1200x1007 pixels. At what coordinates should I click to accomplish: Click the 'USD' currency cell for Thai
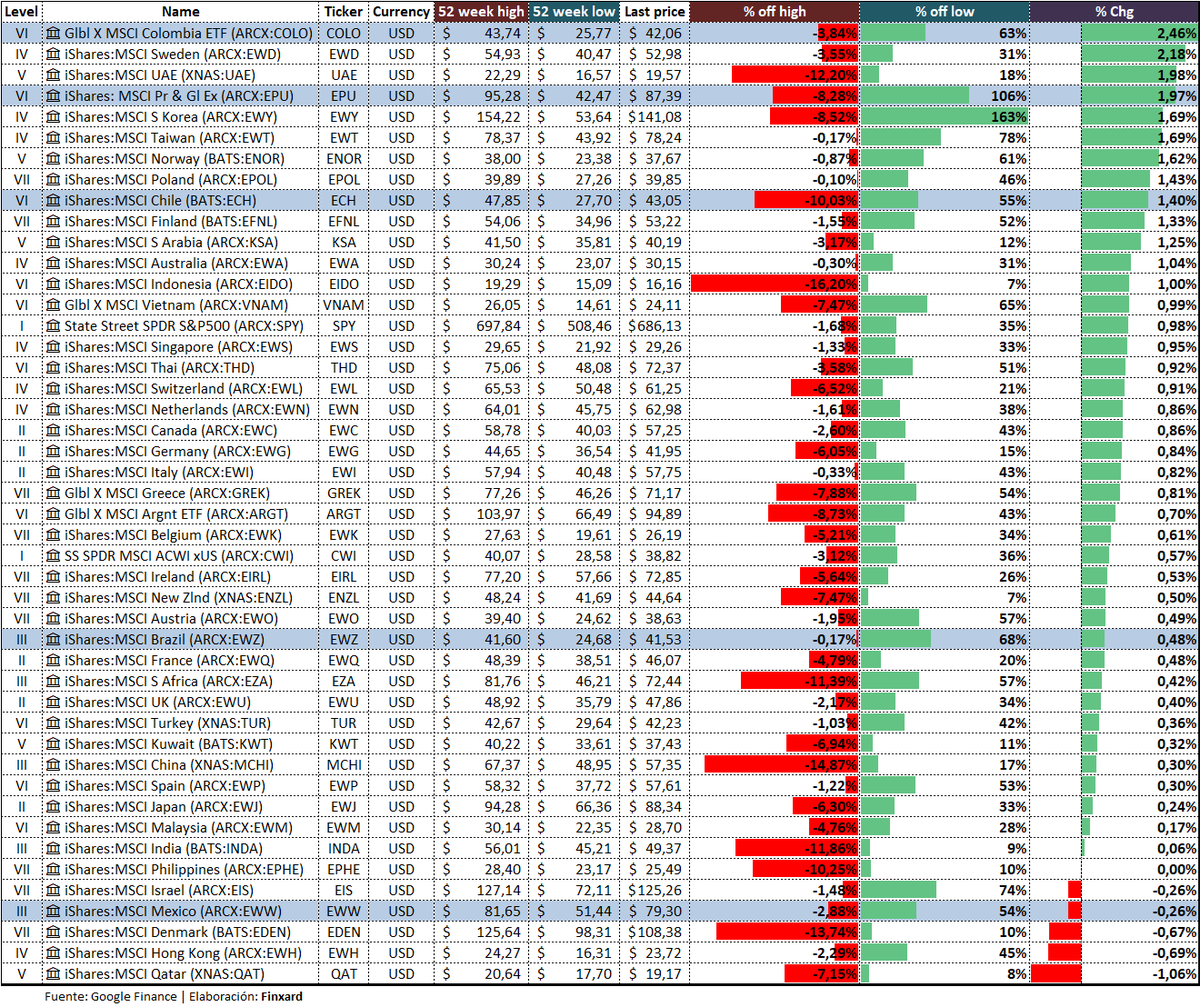point(401,368)
